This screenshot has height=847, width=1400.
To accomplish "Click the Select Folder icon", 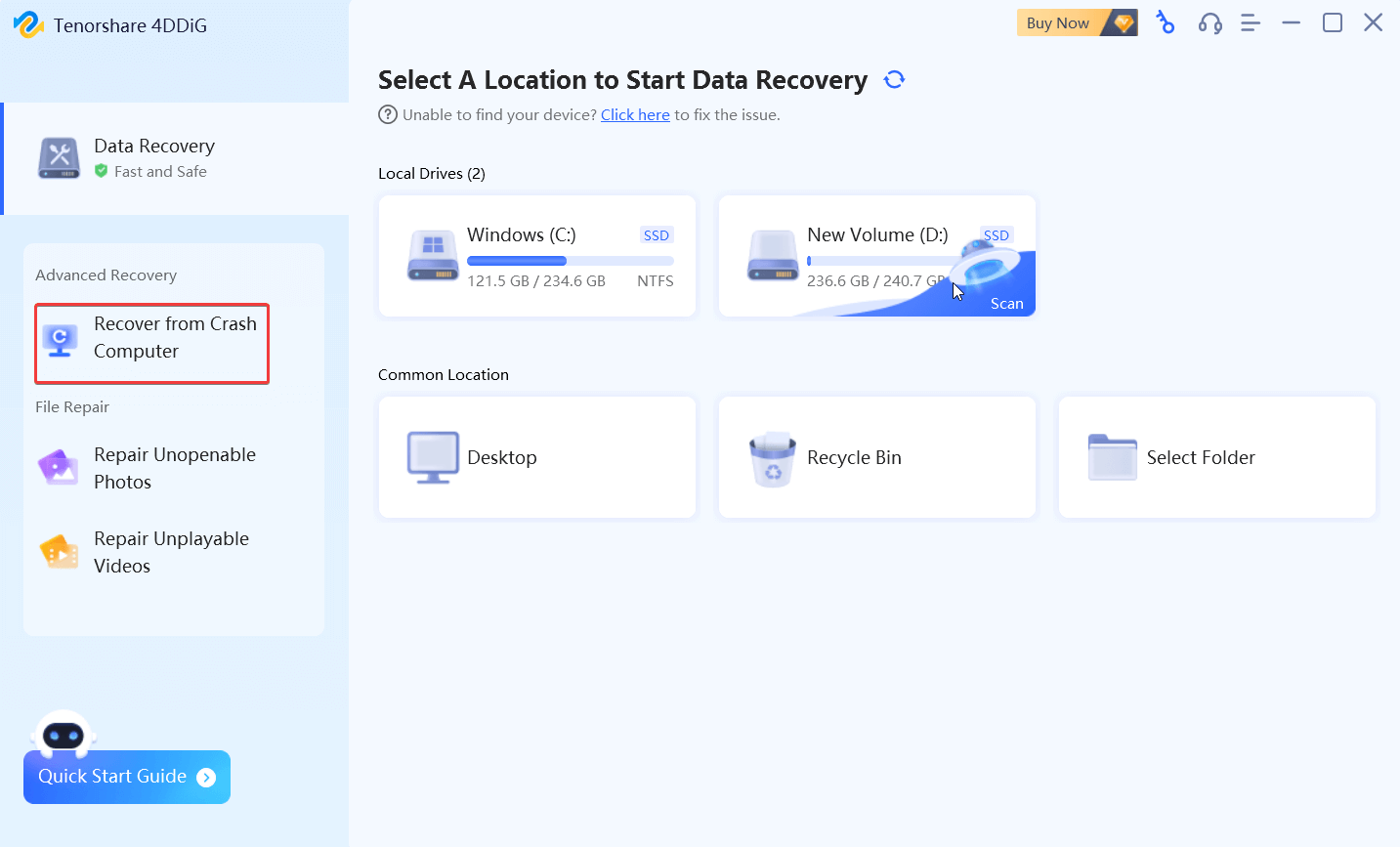I will [1113, 457].
